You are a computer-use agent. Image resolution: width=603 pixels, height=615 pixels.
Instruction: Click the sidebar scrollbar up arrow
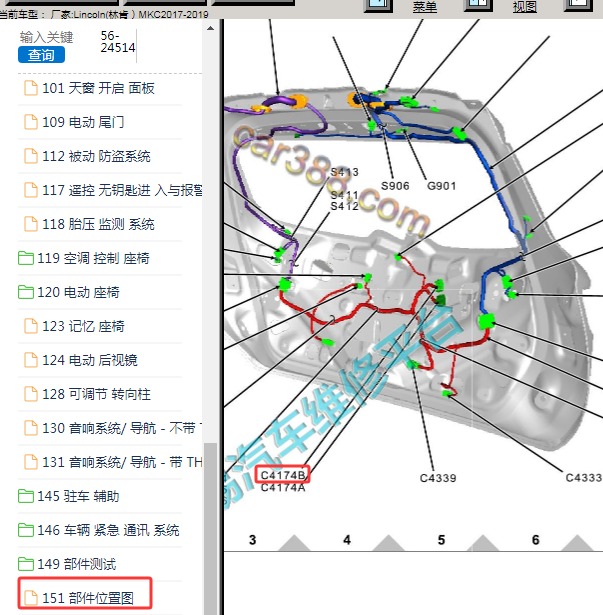pos(210,28)
